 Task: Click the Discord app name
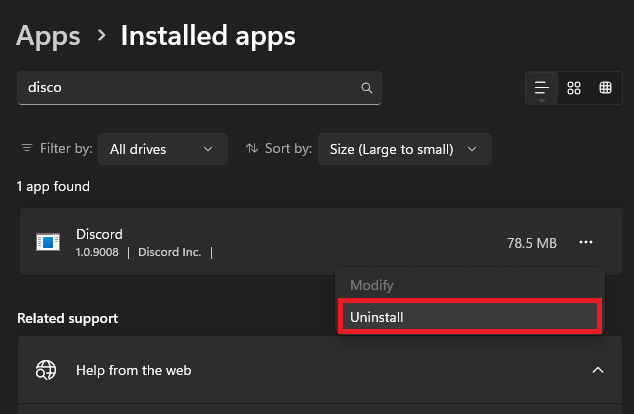pyautogui.click(x=99, y=234)
